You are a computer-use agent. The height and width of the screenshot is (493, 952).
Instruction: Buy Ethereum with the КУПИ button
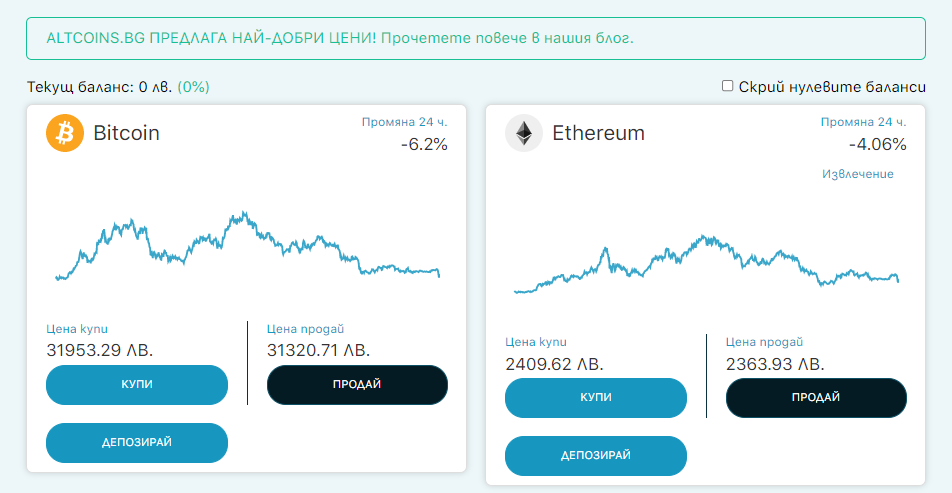click(596, 398)
